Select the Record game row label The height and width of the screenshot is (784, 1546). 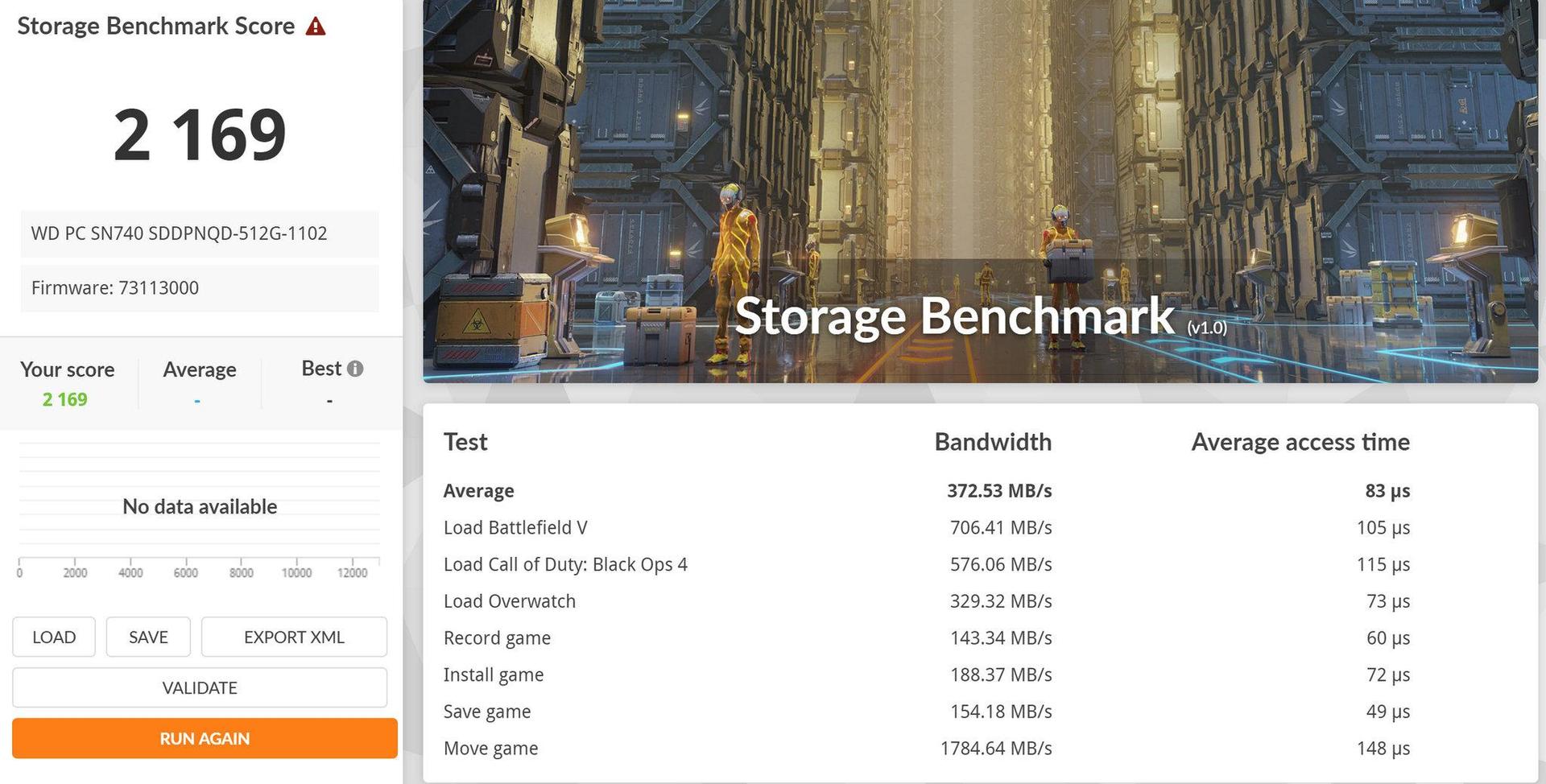coord(497,638)
